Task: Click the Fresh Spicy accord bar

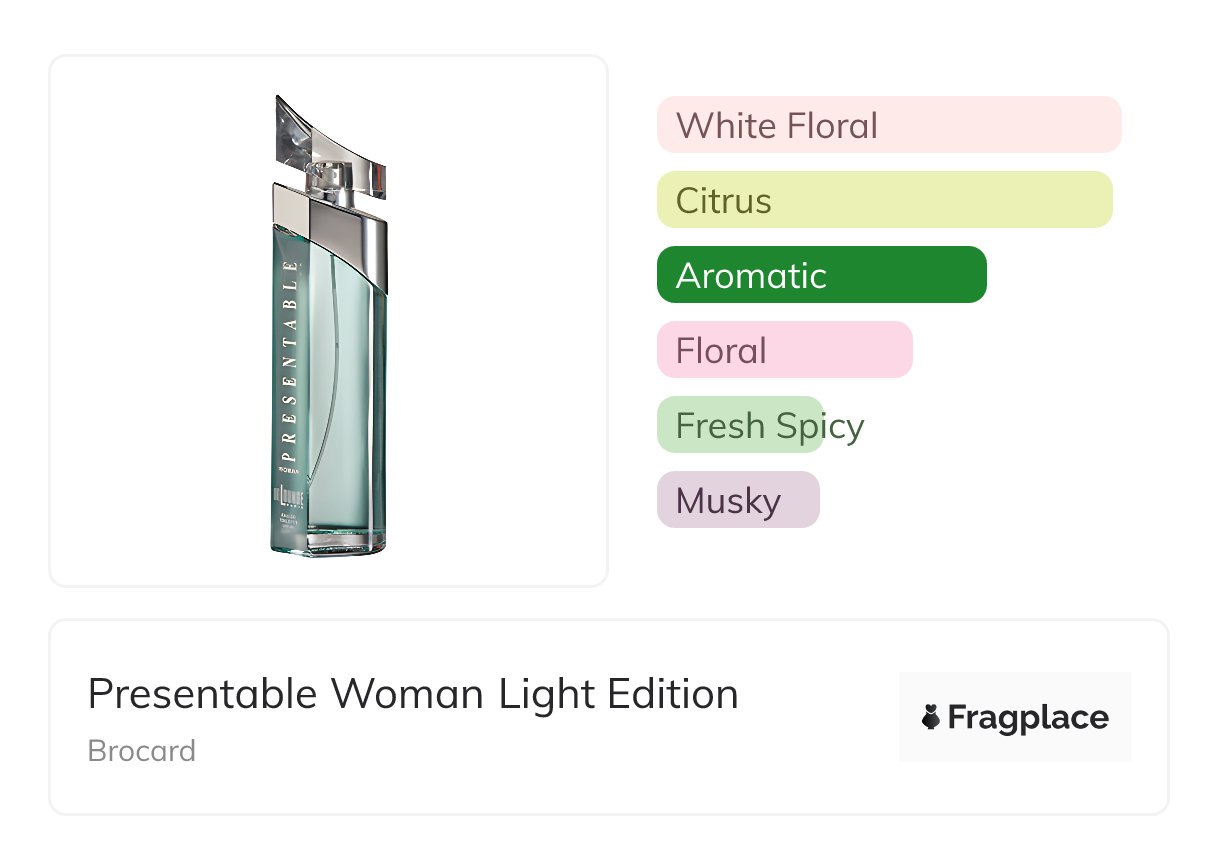Action: [741, 425]
